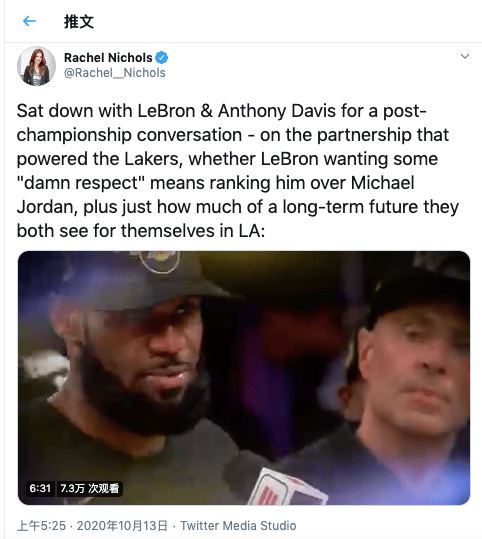This screenshot has width=482, height=539.
Task: Expand the tweet options chevron
Action: click(x=465, y=56)
